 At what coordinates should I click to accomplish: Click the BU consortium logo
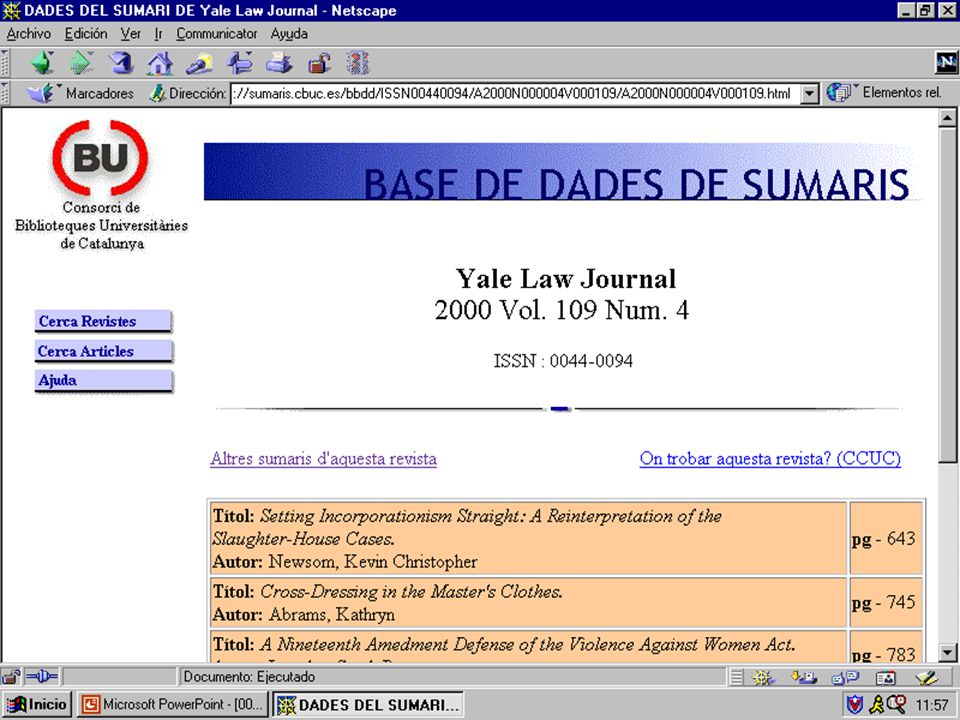[x=100, y=157]
